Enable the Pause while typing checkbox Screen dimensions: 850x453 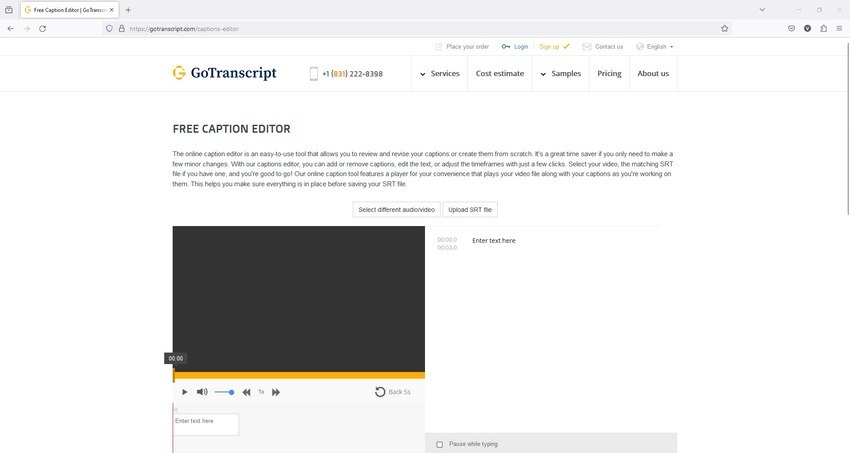tap(440, 444)
